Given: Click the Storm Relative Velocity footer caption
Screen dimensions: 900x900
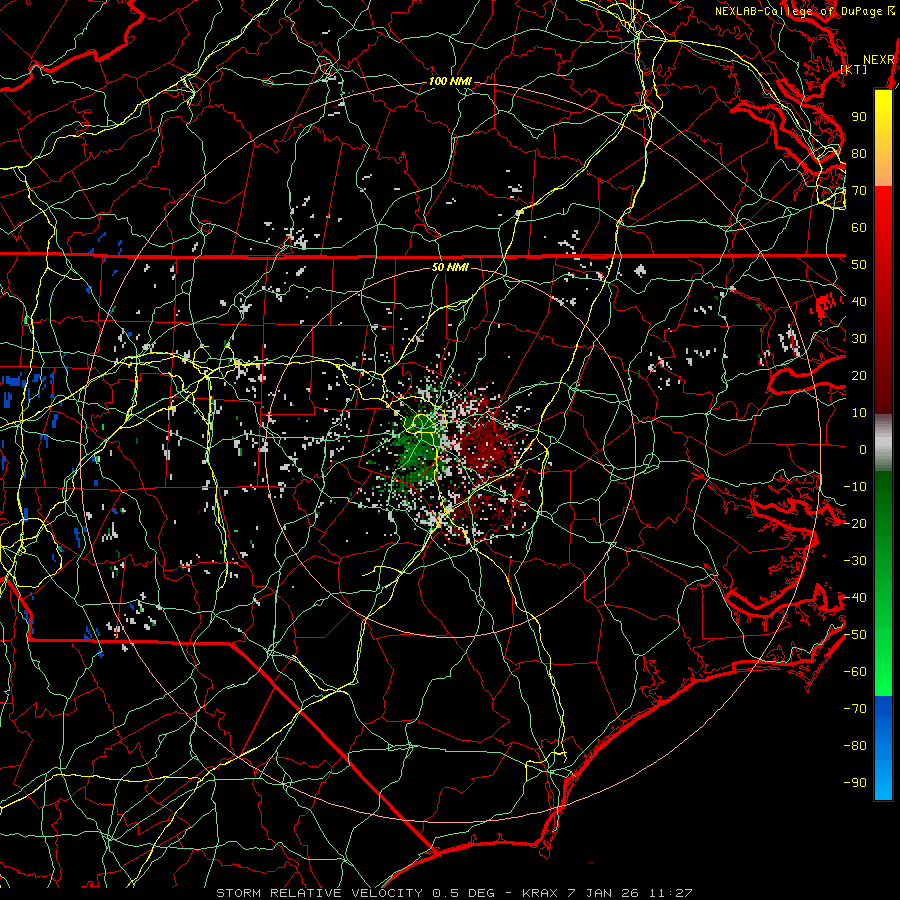Looking at the screenshot, I should pyautogui.click(x=454, y=893).
